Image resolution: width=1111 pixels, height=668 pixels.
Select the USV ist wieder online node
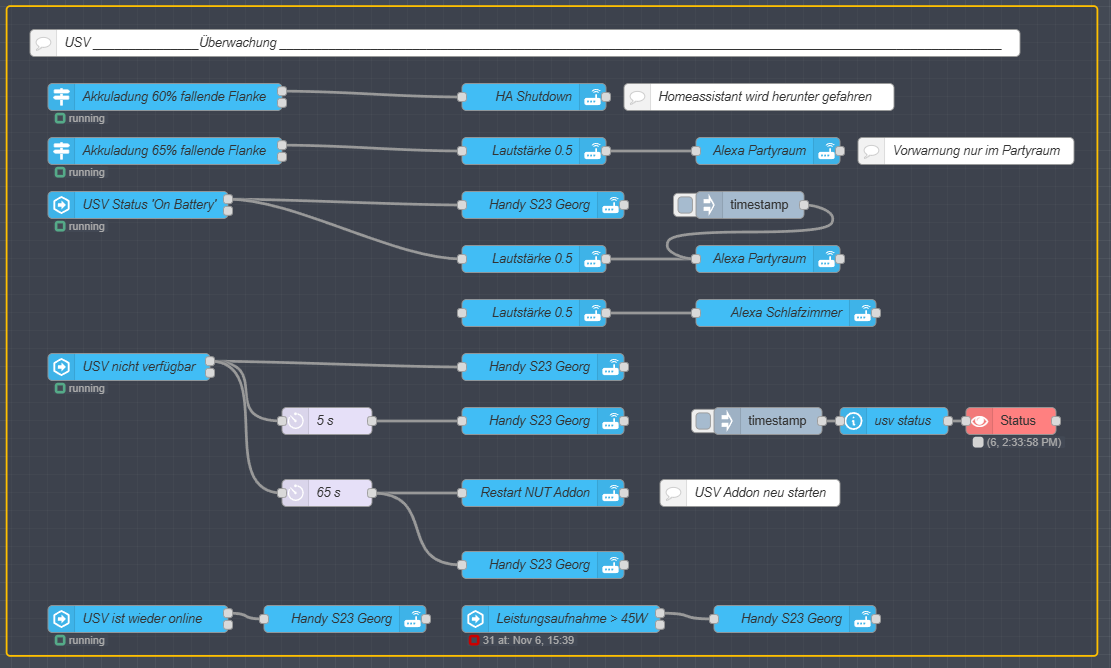(142, 619)
